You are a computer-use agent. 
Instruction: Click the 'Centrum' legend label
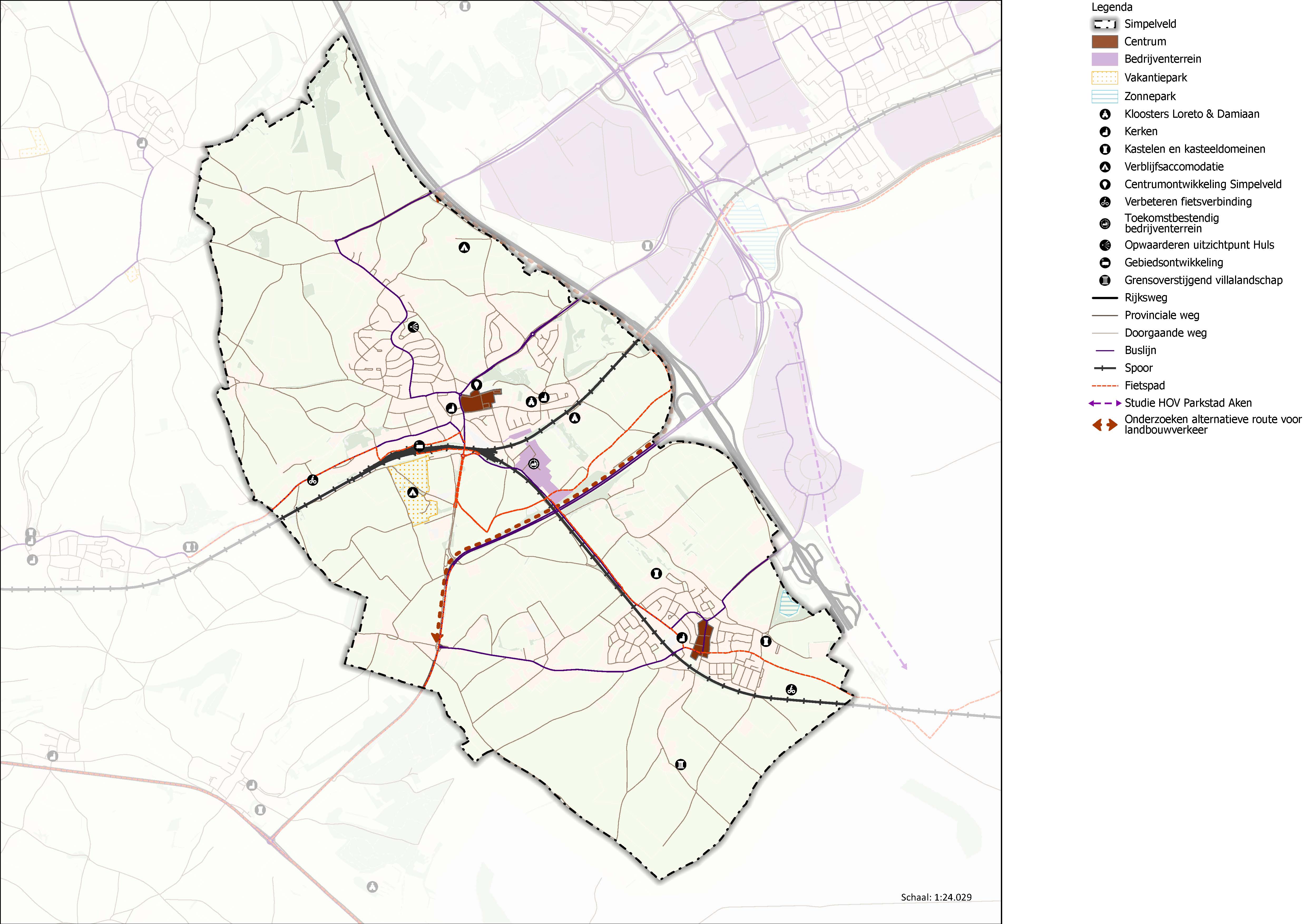[x=1145, y=42]
